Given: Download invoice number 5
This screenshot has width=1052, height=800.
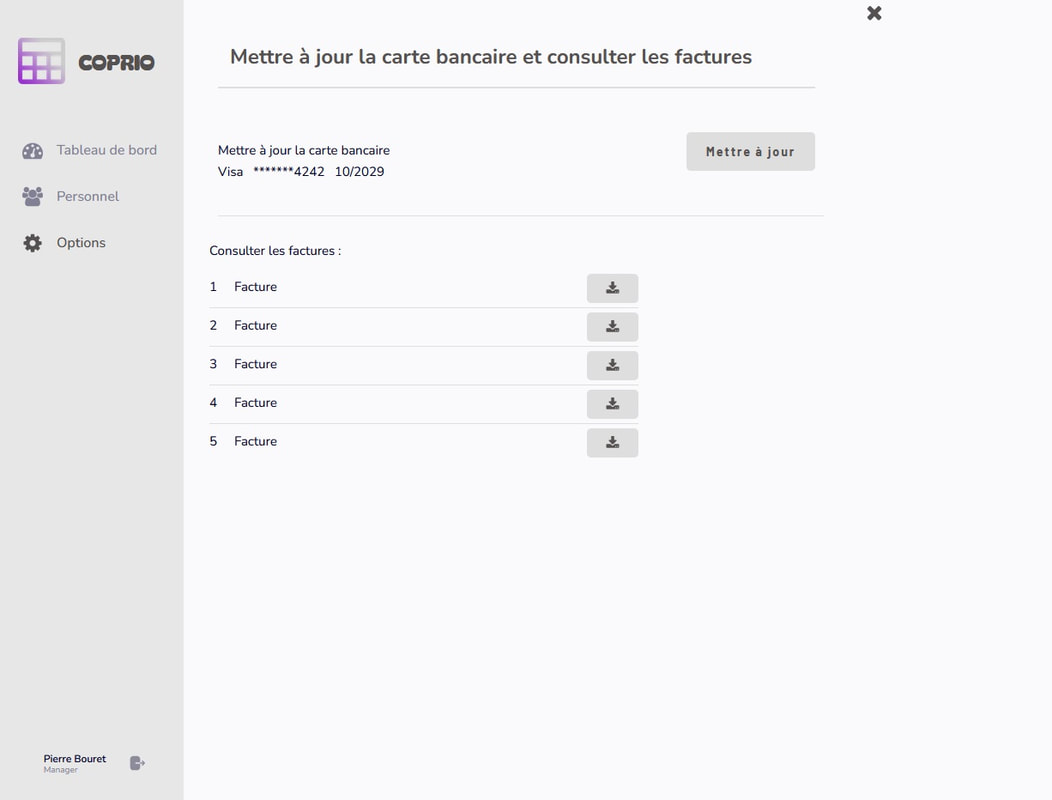Looking at the screenshot, I should point(612,442).
